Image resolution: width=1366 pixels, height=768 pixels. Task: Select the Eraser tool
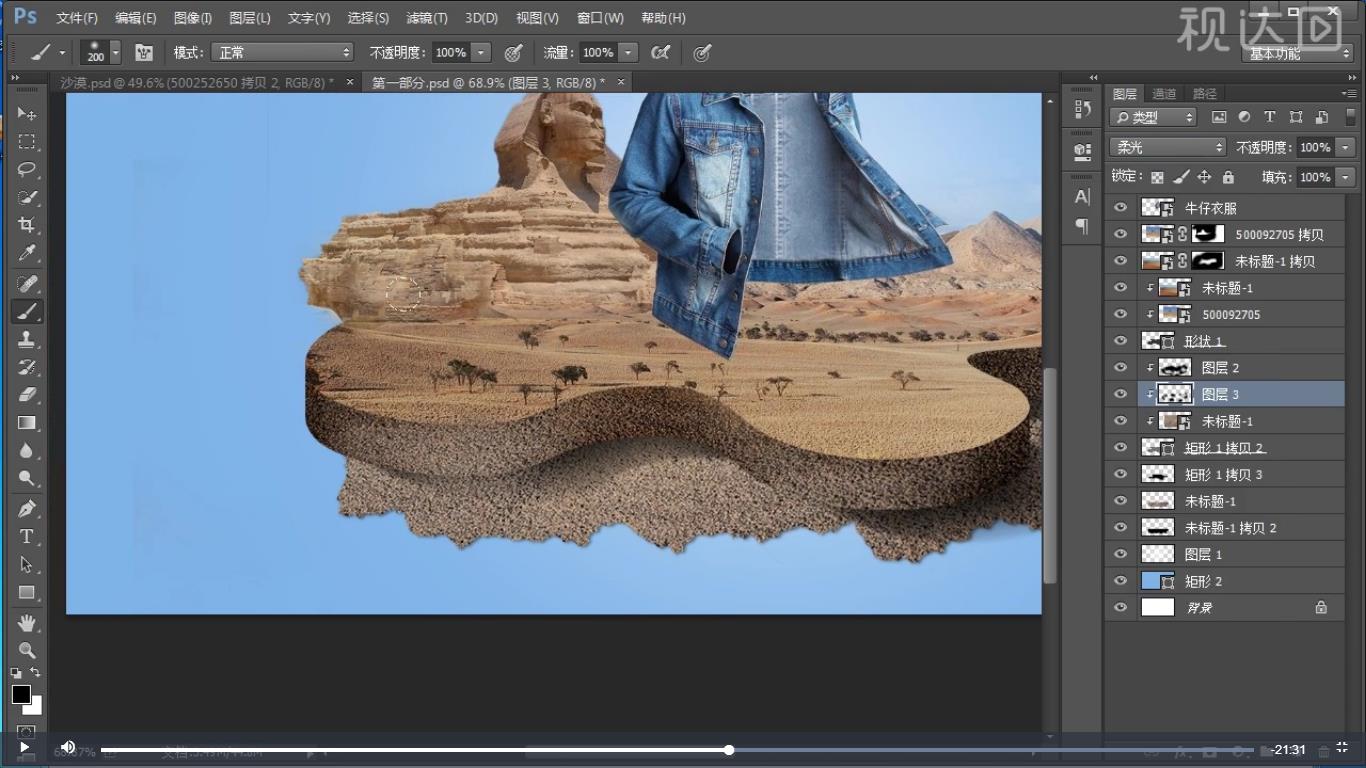[27, 395]
